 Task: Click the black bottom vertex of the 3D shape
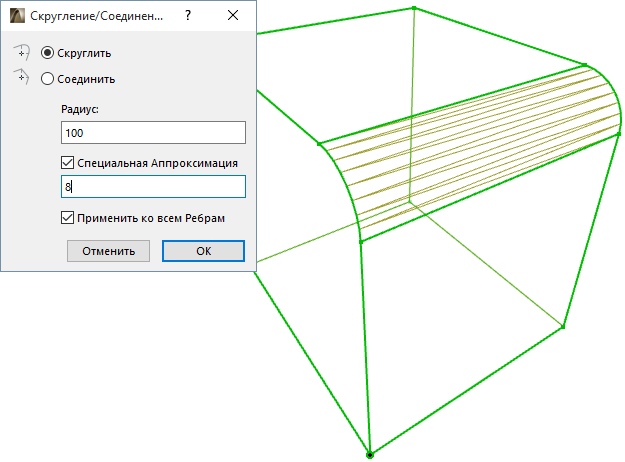[370, 455]
